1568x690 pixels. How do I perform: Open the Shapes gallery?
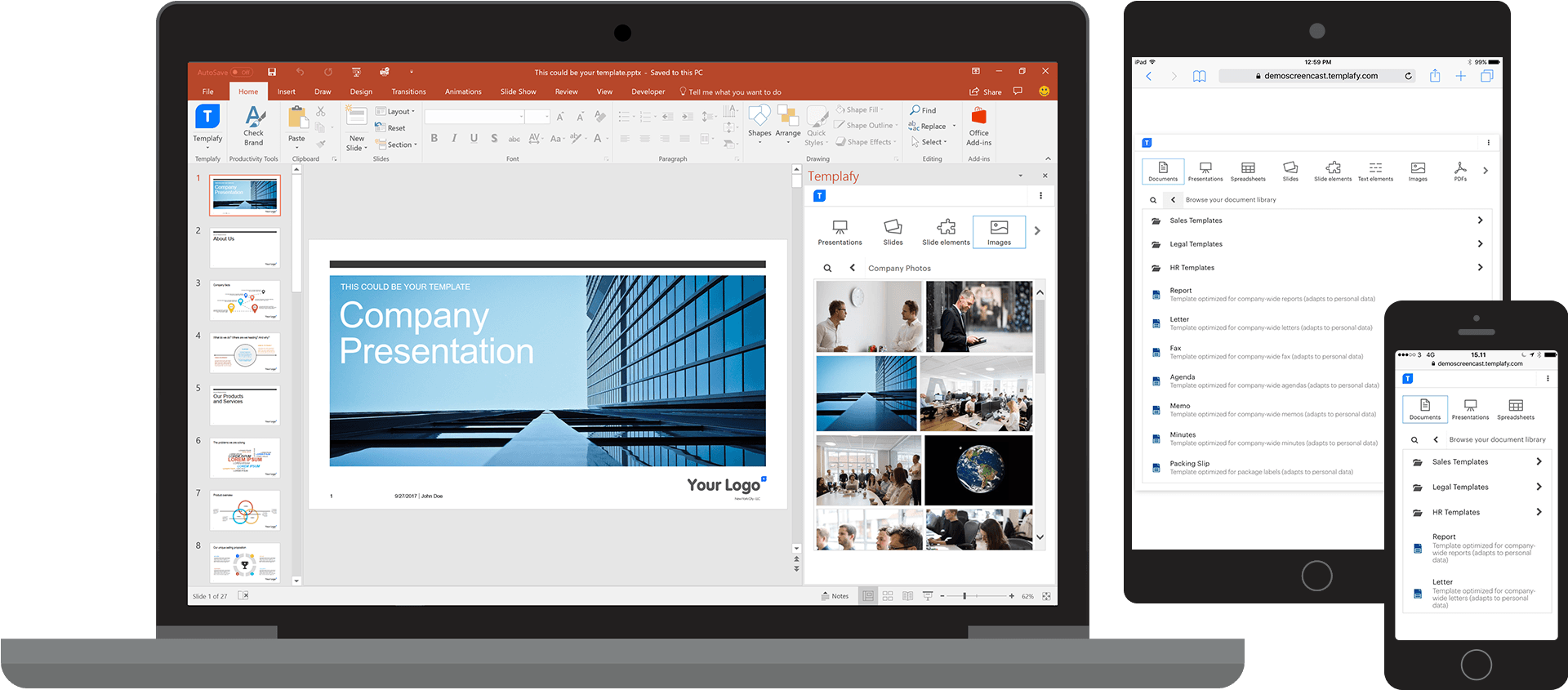pos(759,124)
